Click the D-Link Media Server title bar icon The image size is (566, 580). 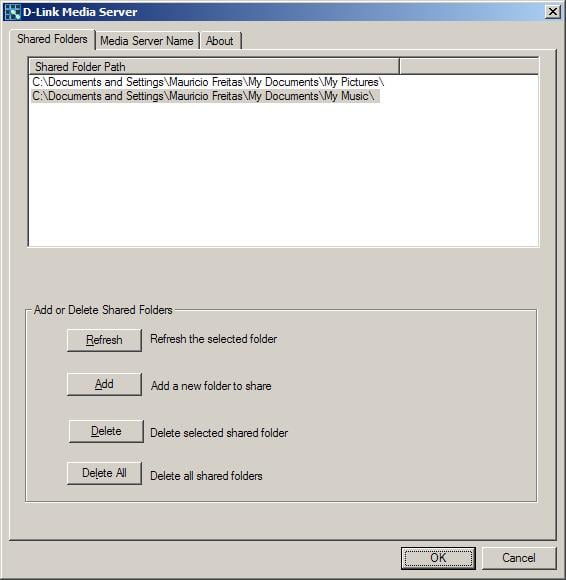click(x=13, y=12)
